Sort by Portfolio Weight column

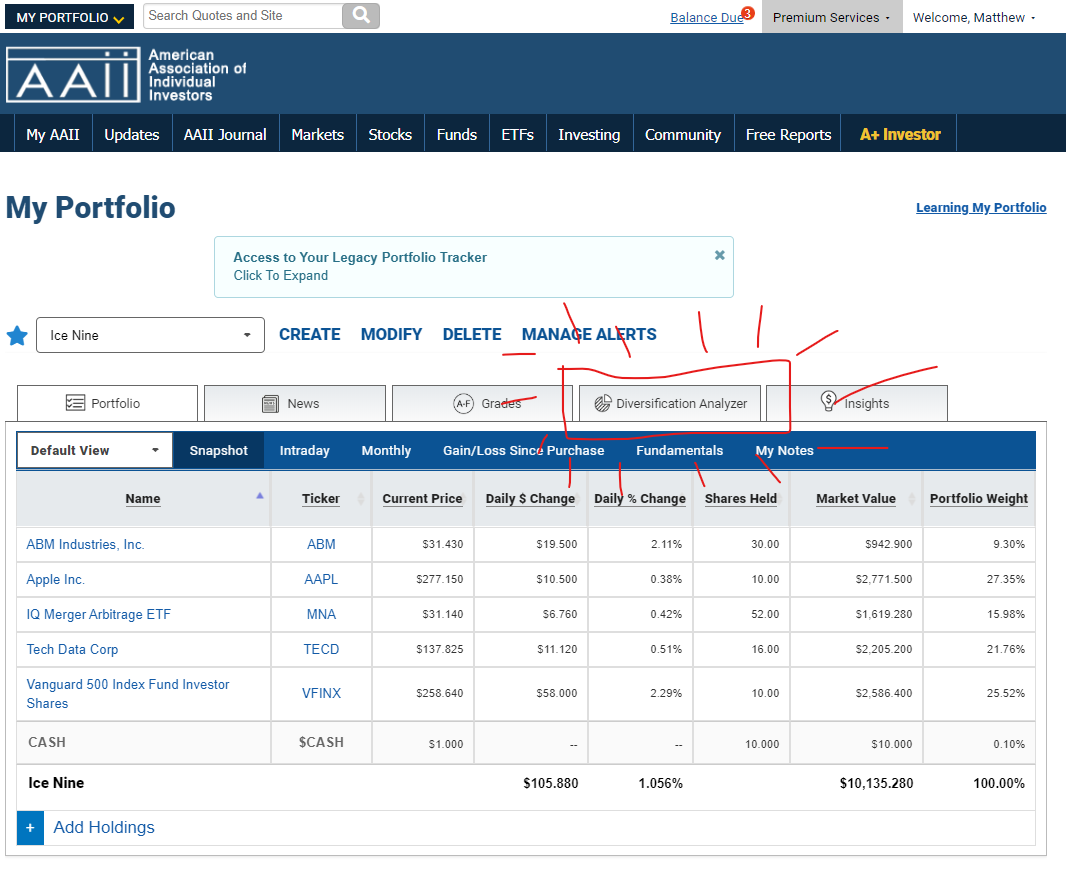point(979,498)
